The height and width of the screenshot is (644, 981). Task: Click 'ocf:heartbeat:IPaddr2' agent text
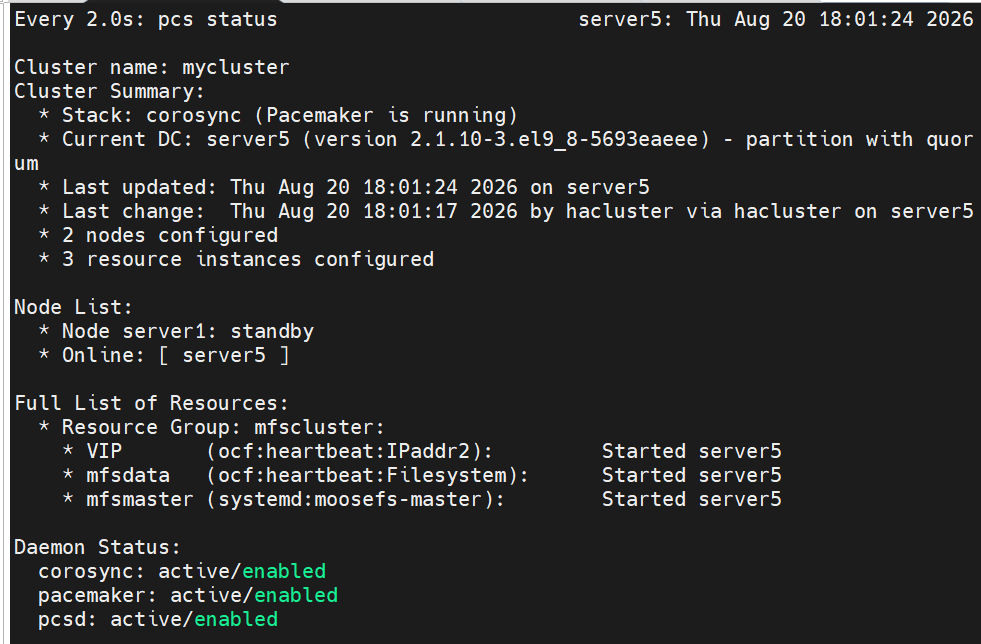[350, 452]
